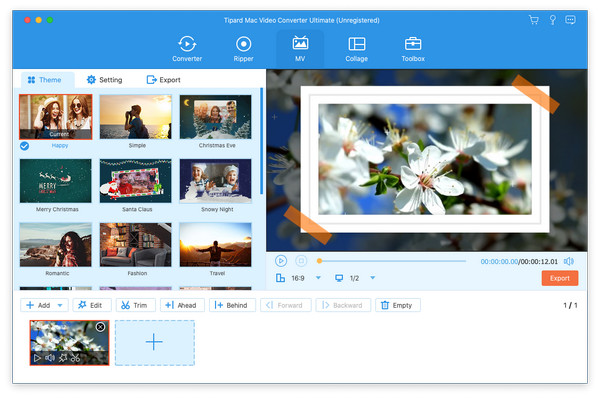Play the preview video
600x398 pixels.
(281, 261)
